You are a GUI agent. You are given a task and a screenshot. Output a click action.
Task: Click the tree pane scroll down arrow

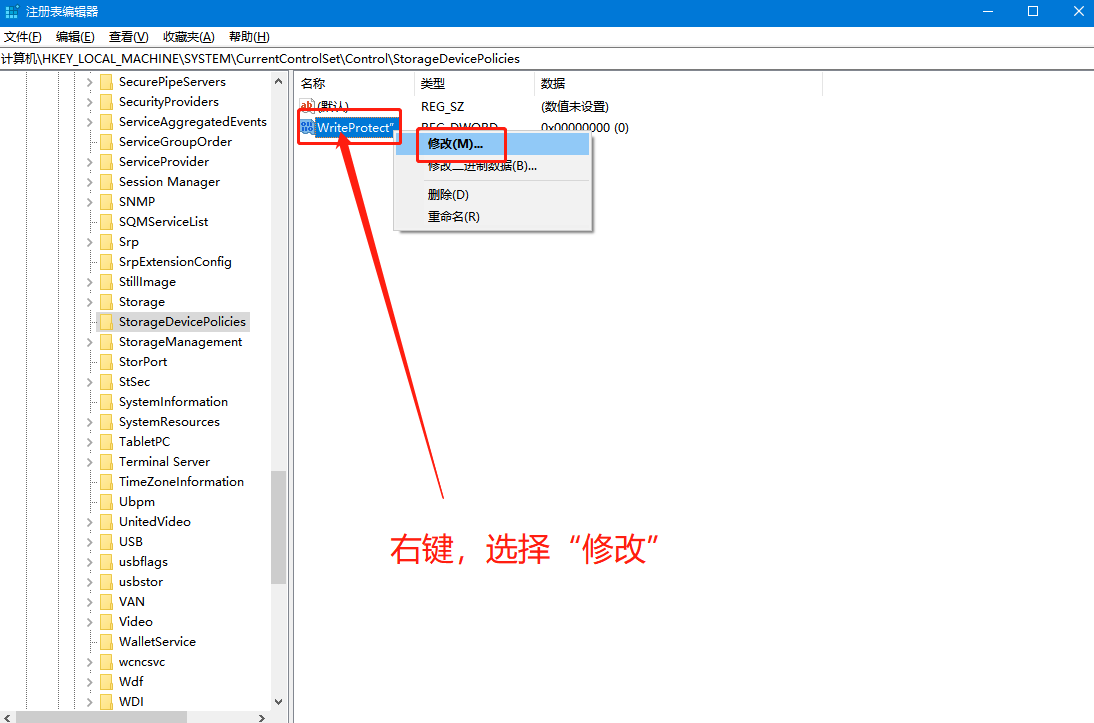[278, 703]
